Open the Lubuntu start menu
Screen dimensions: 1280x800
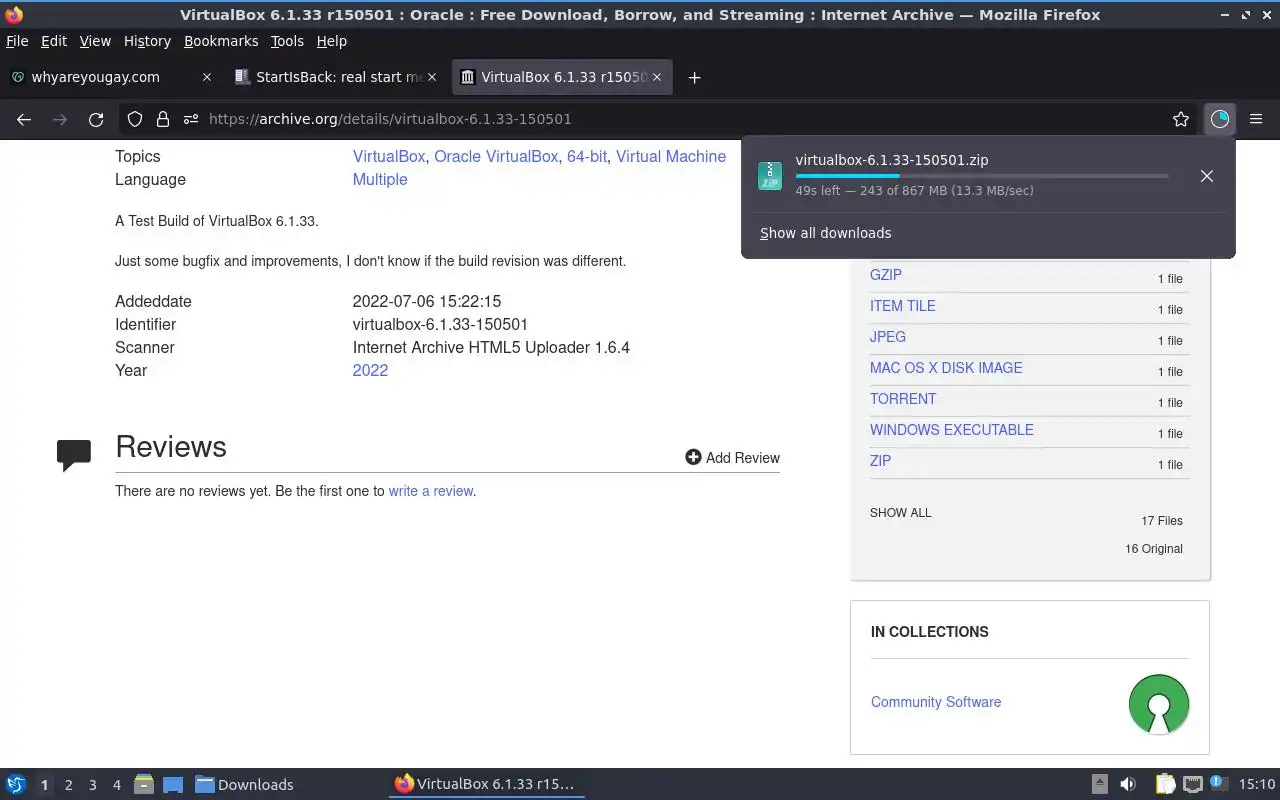[x=16, y=784]
